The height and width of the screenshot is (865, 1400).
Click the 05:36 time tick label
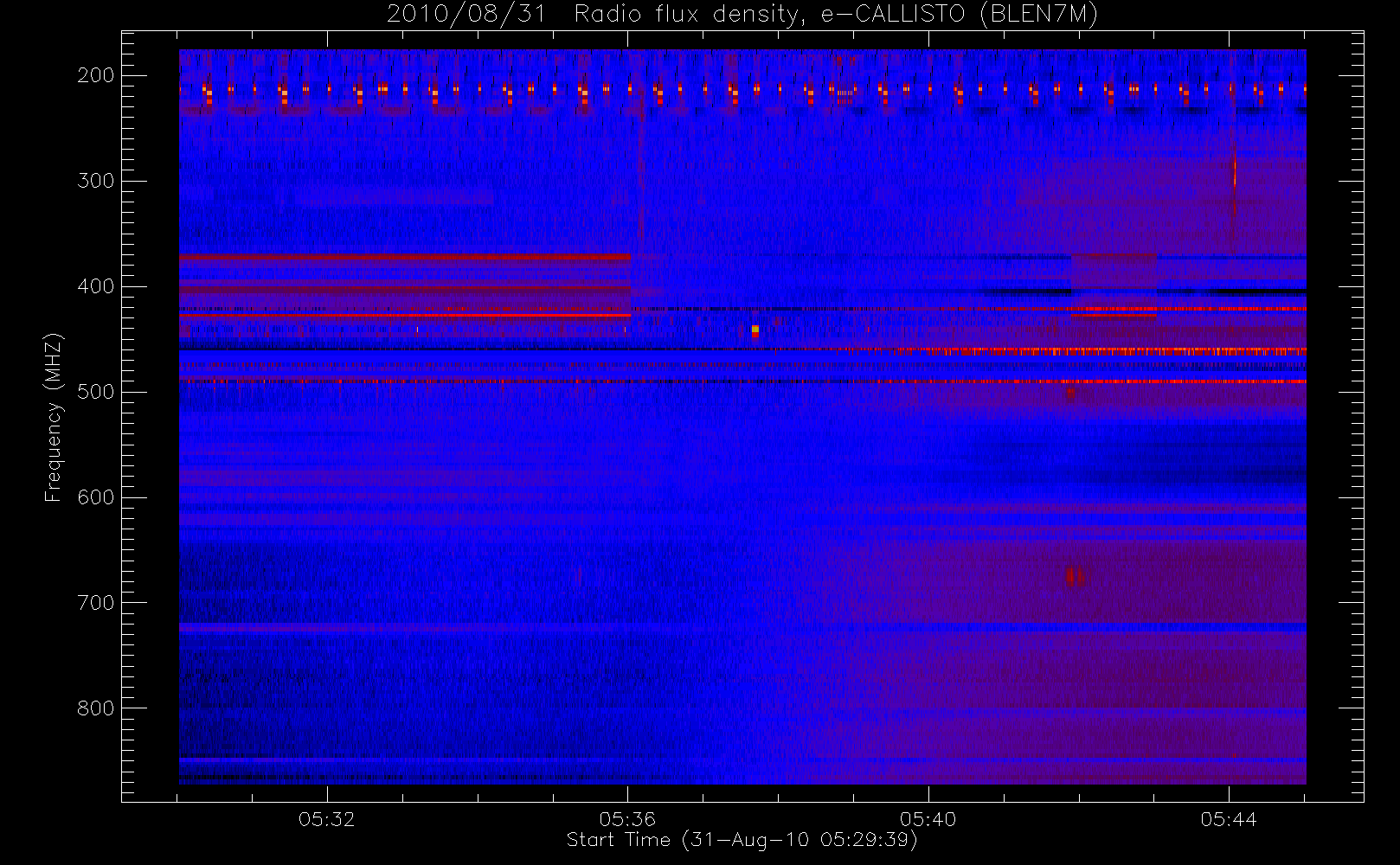(627, 819)
